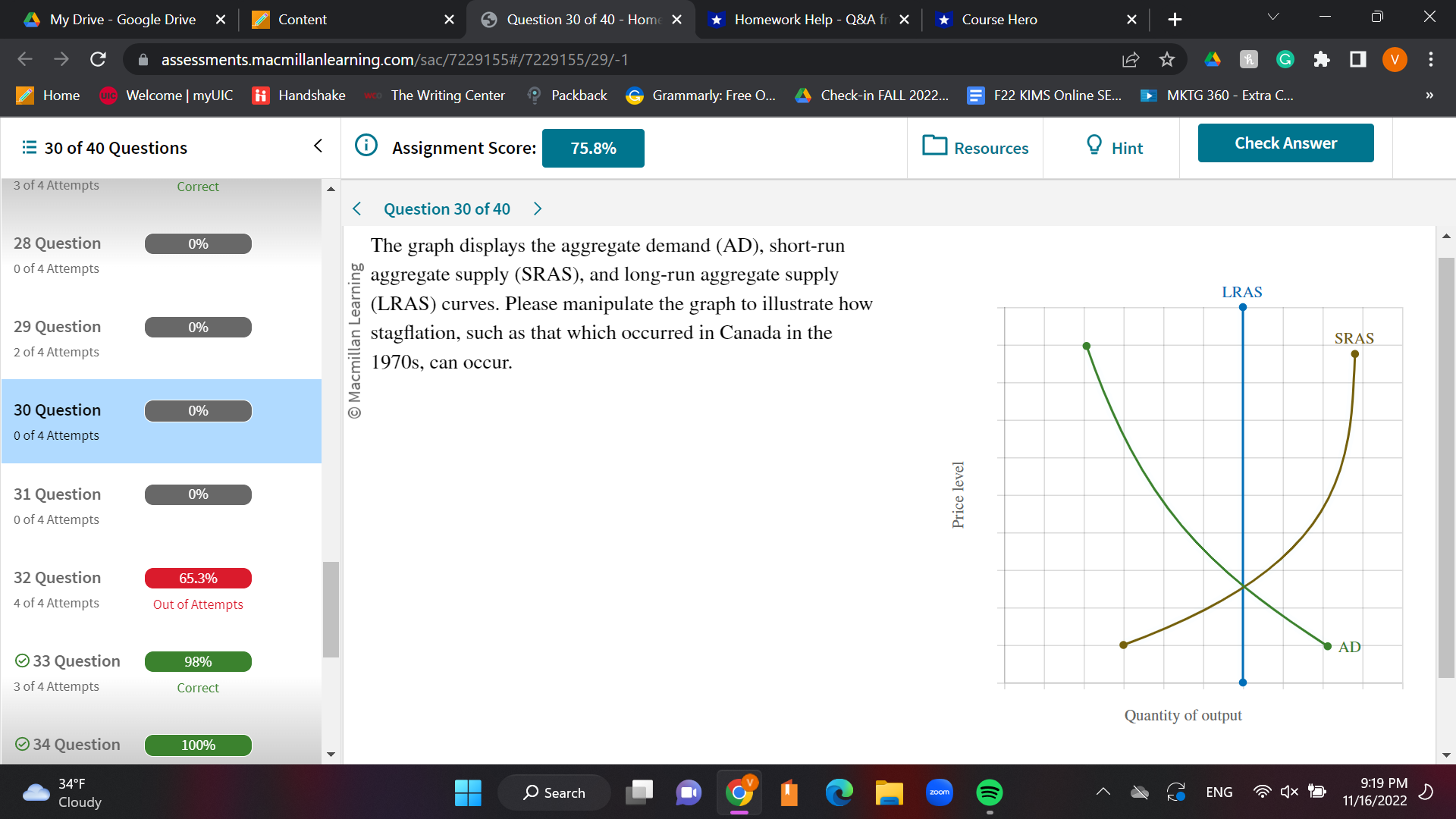Open the browser profile dropdown

[x=1394, y=59]
